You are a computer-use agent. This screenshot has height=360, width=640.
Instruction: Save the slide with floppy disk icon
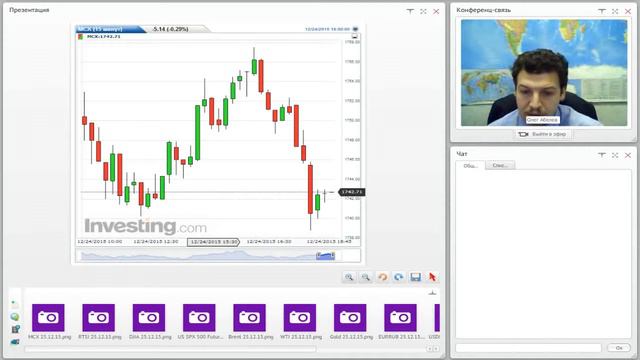tap(416, 277)
